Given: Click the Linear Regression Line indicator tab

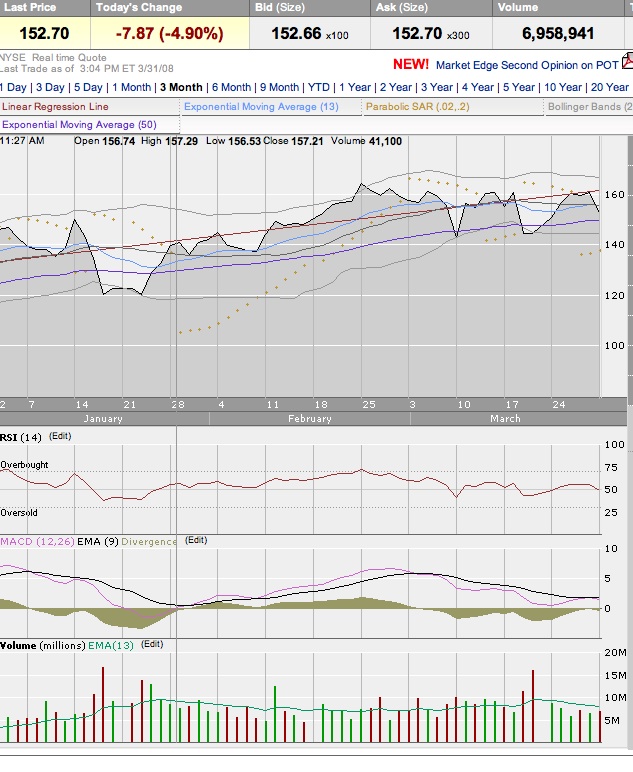Looking at the screenshot, I should (54, 106).
